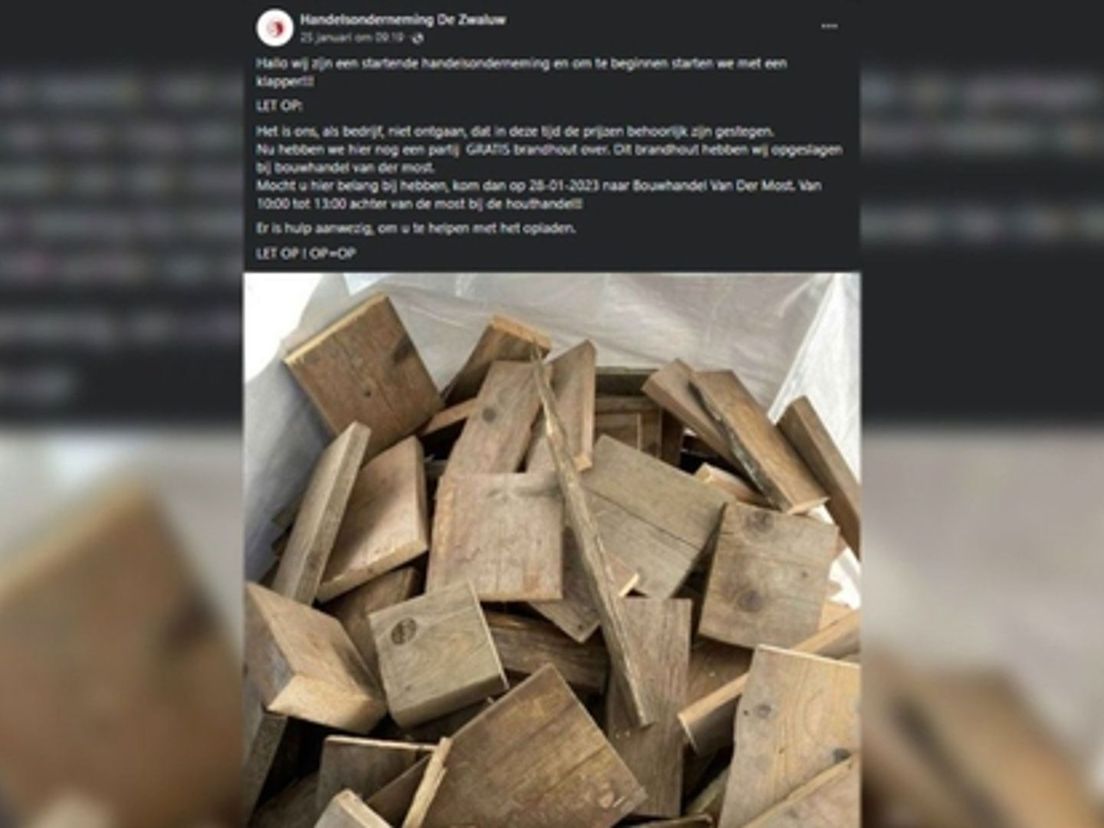Expand the ellipsis menu on the post header
Viewport: 1104px width, 828px height.
pos(829,27)
